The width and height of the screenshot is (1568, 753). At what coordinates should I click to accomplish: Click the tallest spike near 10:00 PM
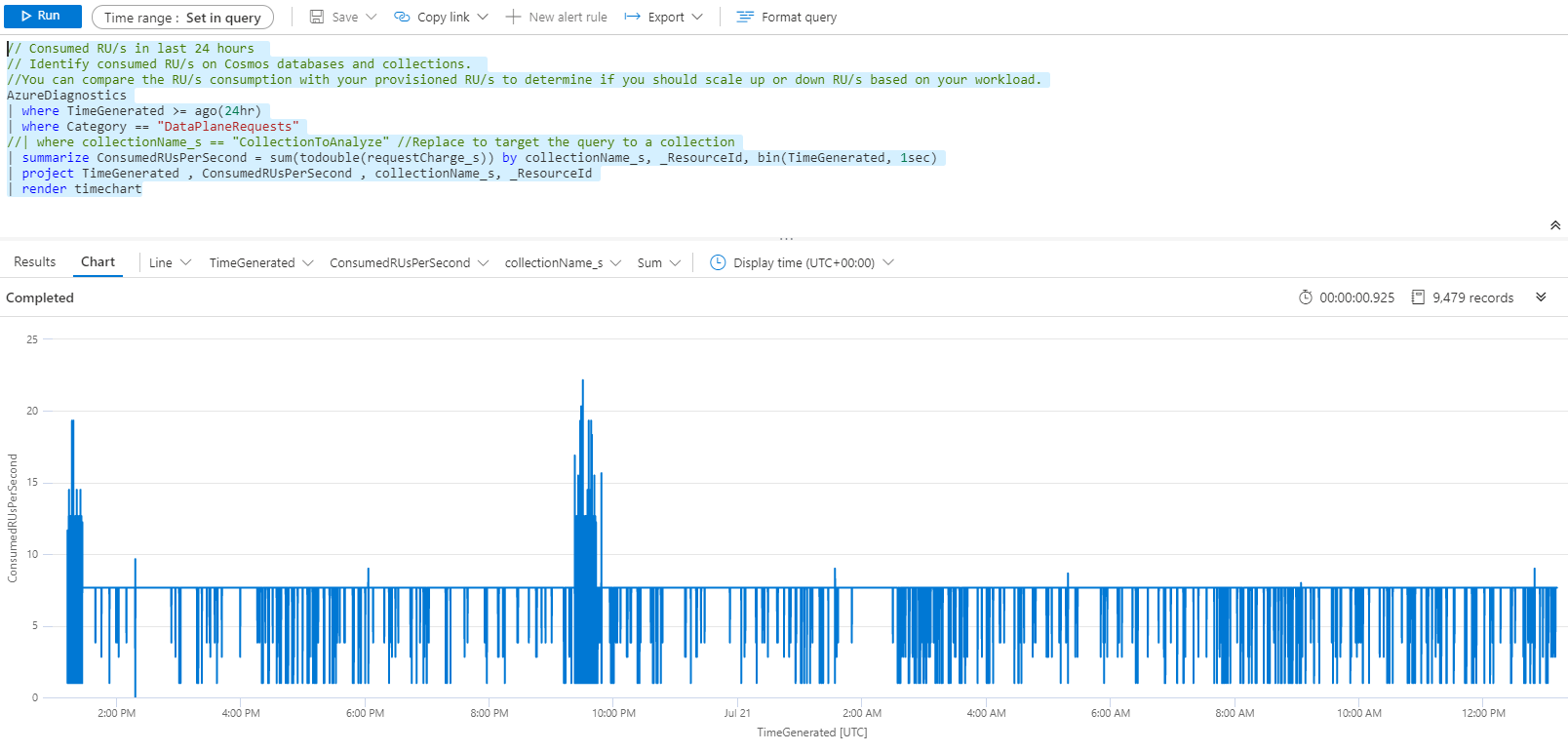pyautogui.click(x=583, y=382)
